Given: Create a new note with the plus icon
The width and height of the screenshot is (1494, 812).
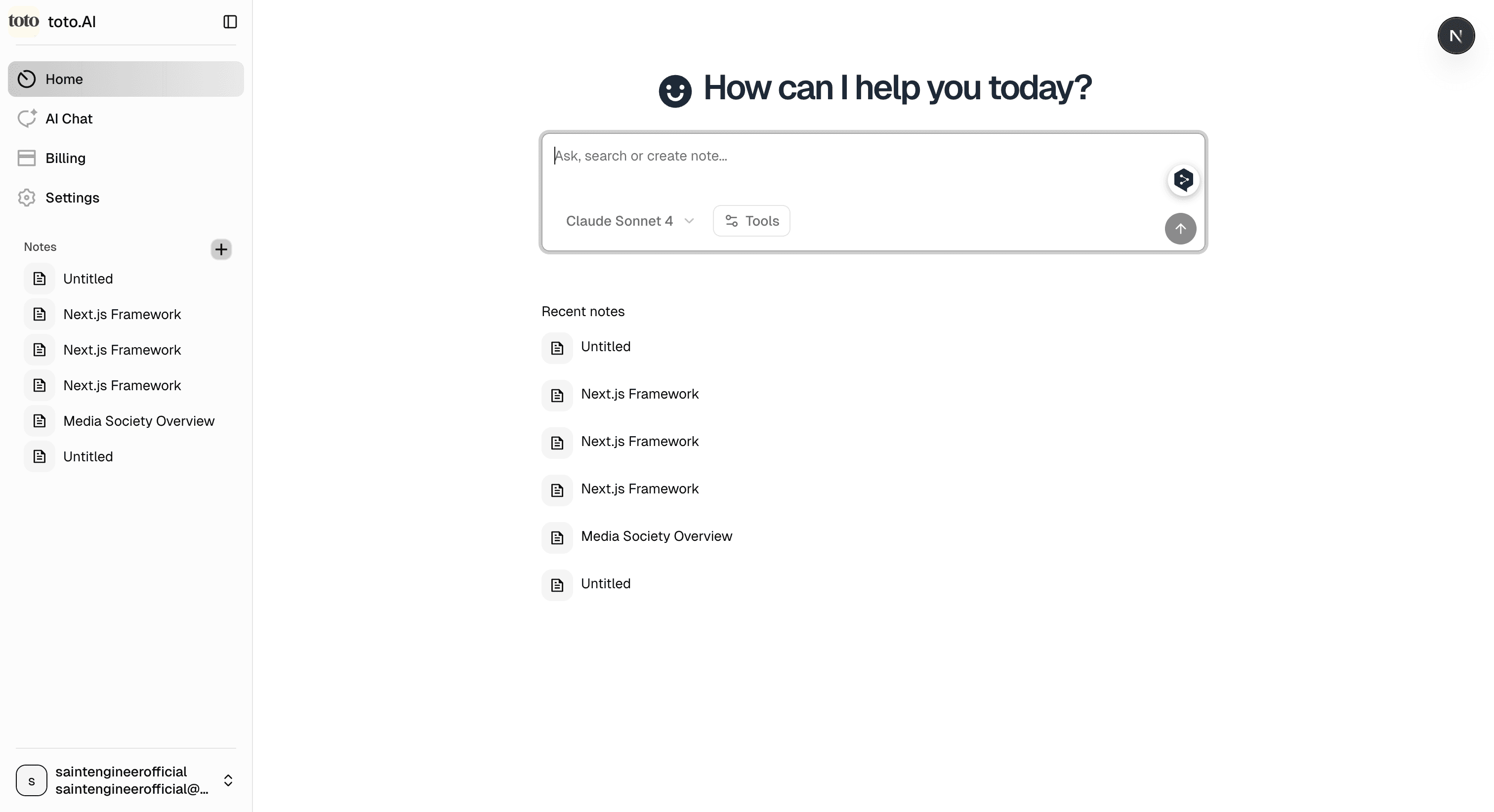Looking at the screenshot, I should 221,249.
